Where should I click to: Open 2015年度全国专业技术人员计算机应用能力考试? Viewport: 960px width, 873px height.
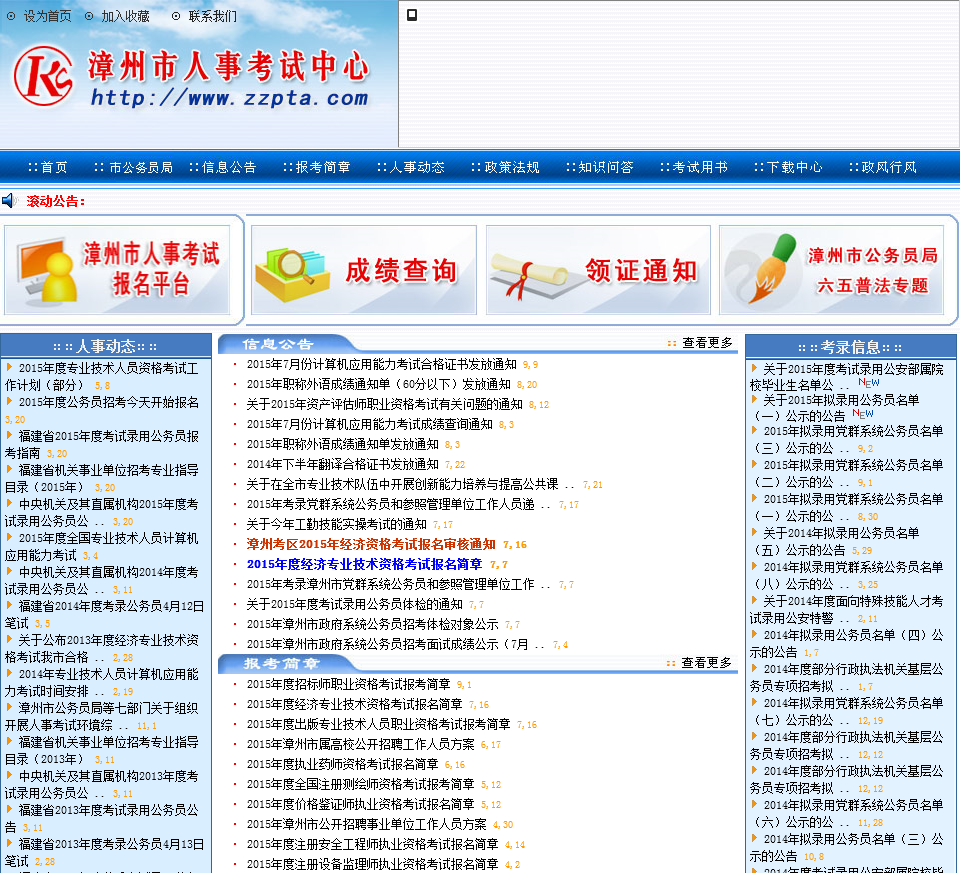click(x=102, y=547)
